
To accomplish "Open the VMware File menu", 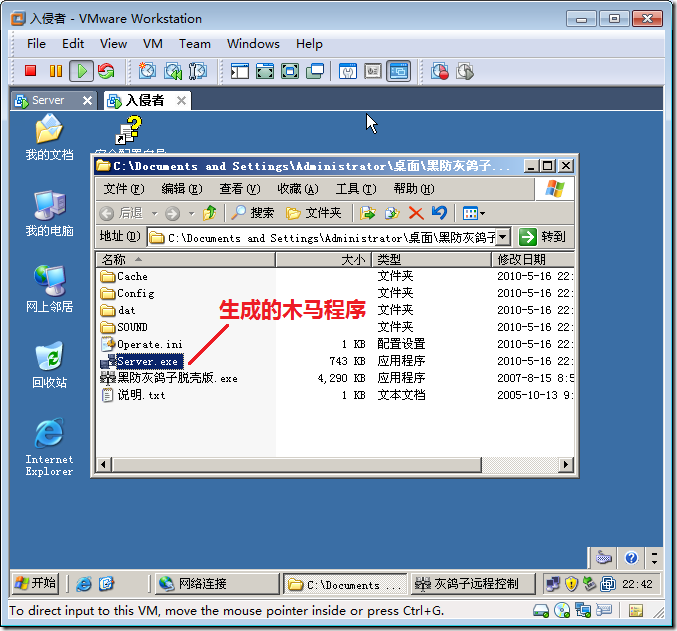I will pos(36,44).
